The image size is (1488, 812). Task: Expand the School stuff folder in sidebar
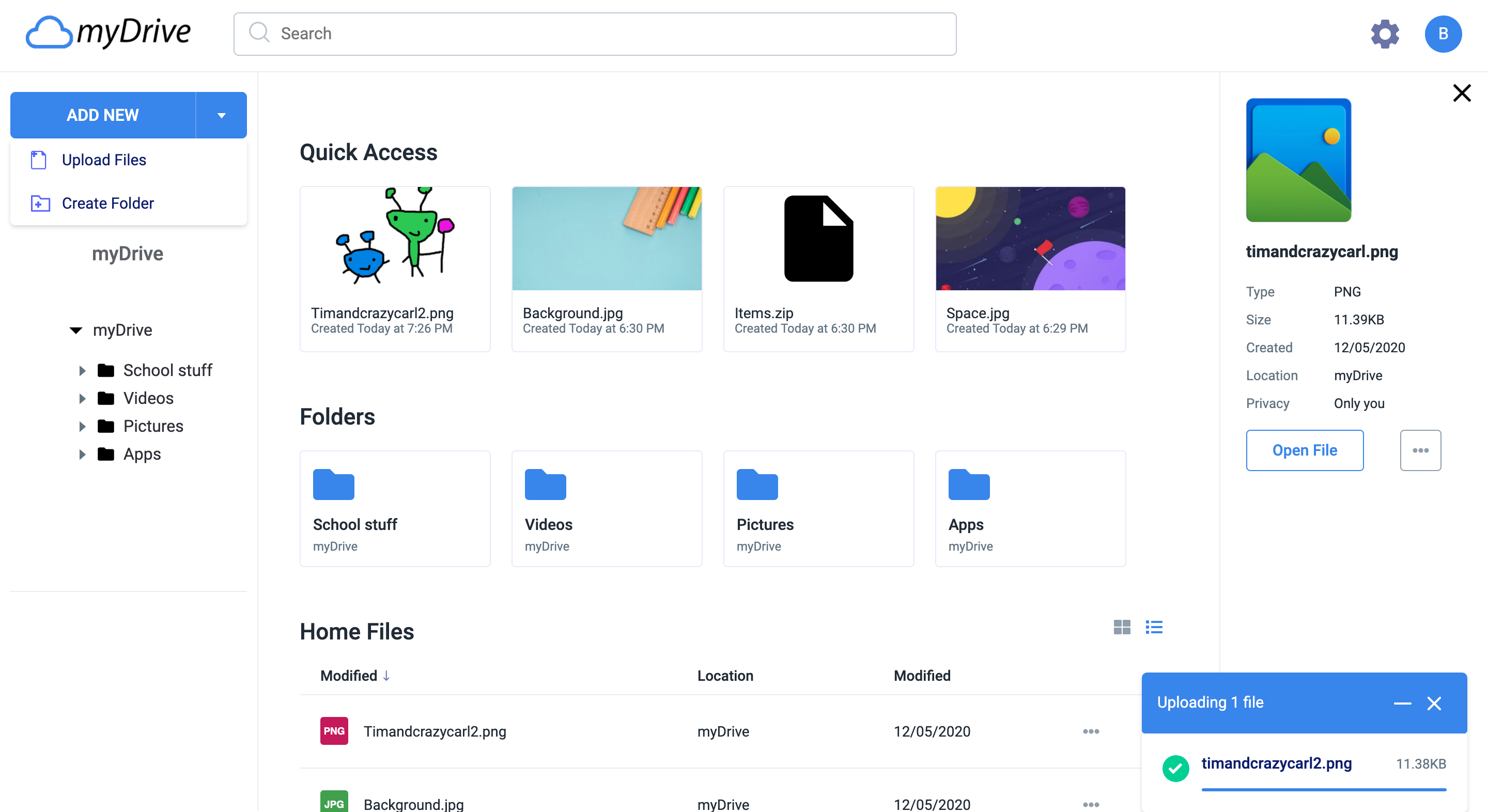pyautogui.click(x=82, y=370)
